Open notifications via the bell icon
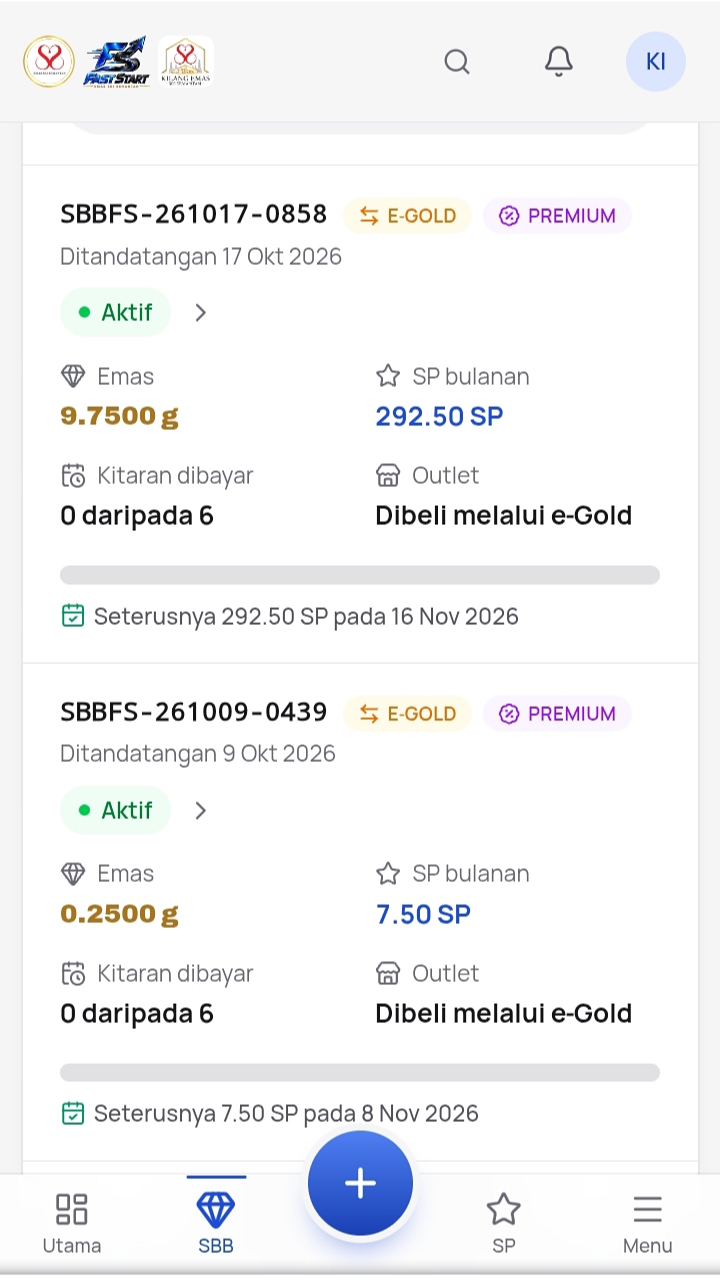 (559, 62)
